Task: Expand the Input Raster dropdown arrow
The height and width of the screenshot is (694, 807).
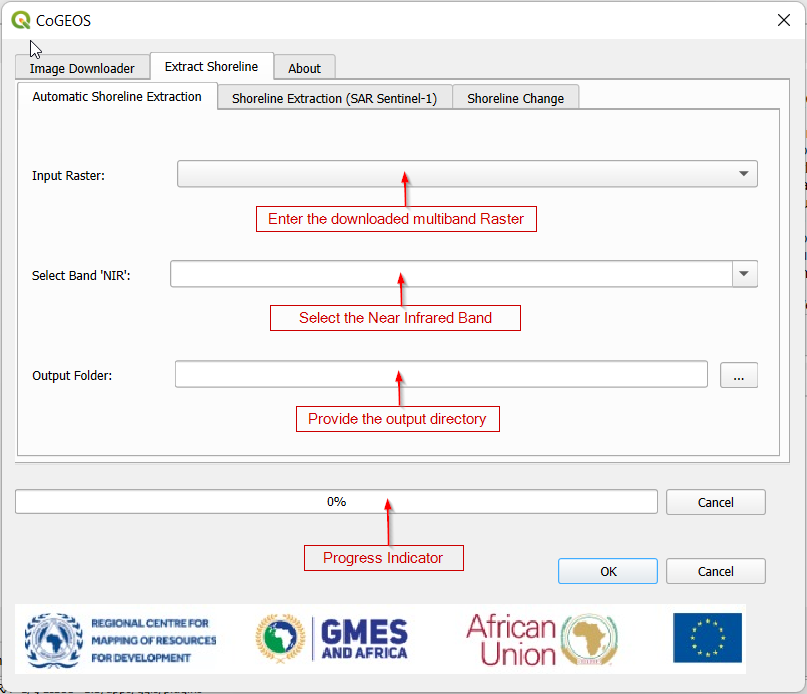Action: click(743, 174)
